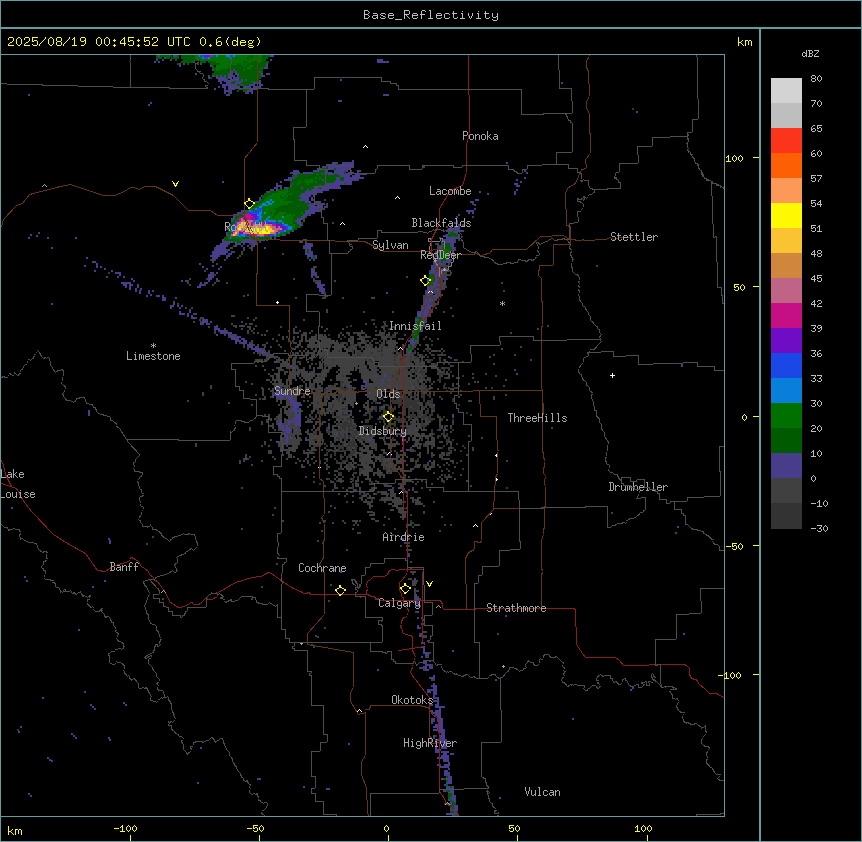Image resolution: width=862 pixels, height=842 pixels.
Task: Select the Innisfail town label
Action: tap(415, 326)
